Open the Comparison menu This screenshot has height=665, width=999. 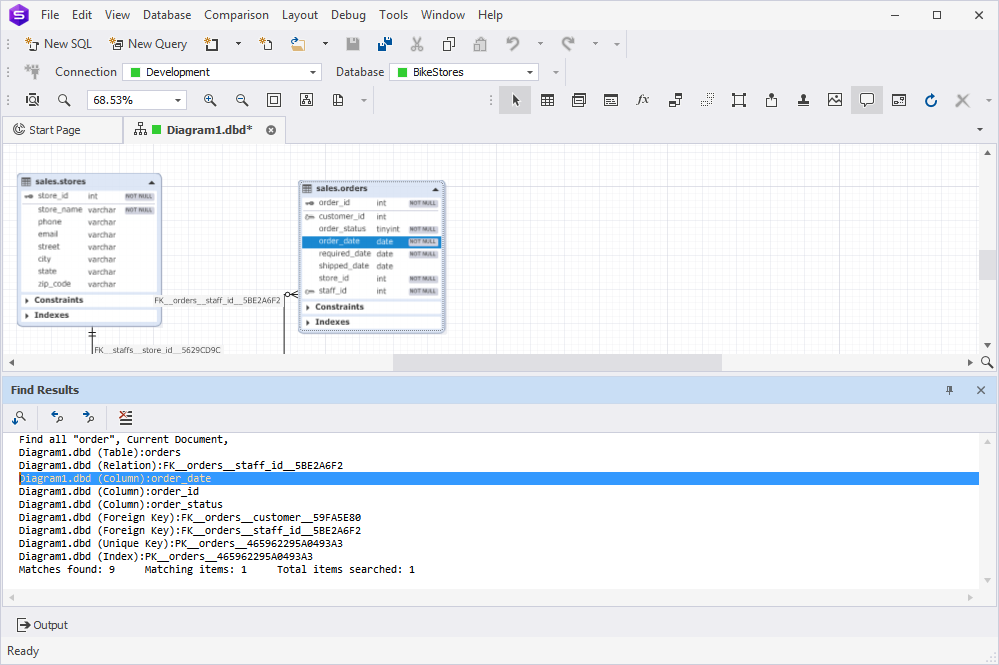click(x=236, y=15)
